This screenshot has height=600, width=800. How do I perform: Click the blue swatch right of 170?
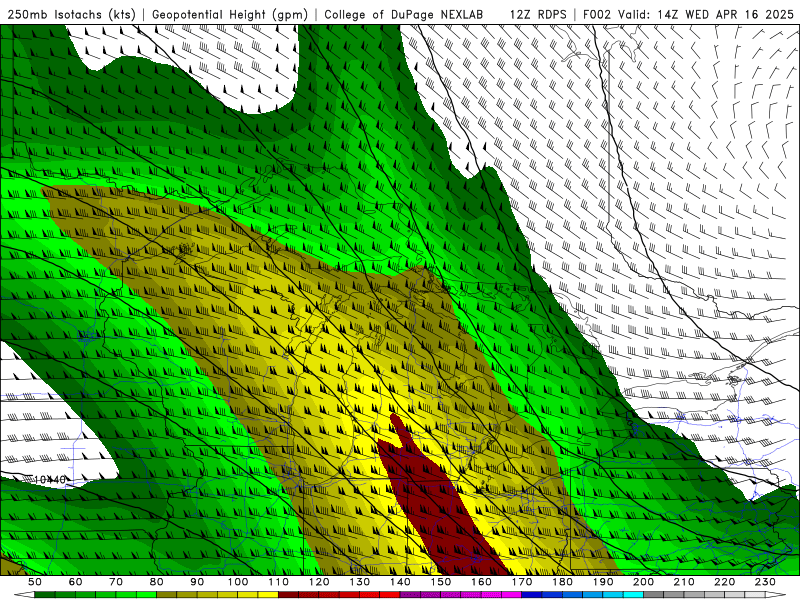(x=532, y=595)
